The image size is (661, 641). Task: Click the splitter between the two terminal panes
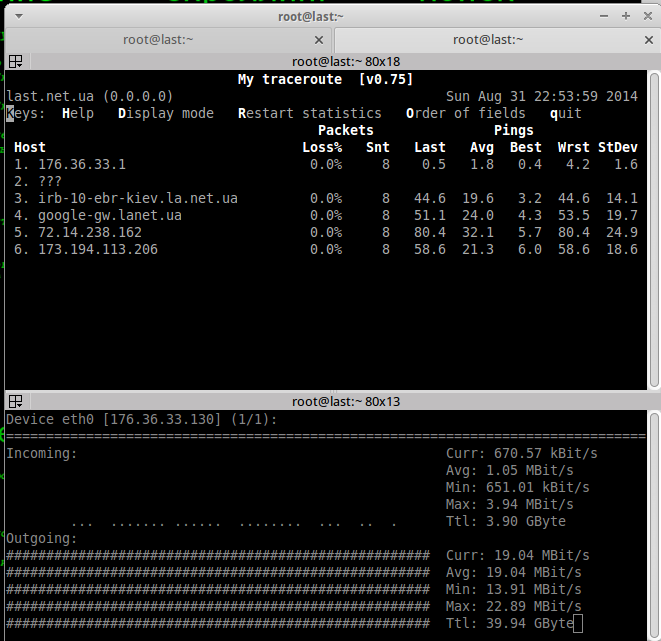[x=330, y=389]
